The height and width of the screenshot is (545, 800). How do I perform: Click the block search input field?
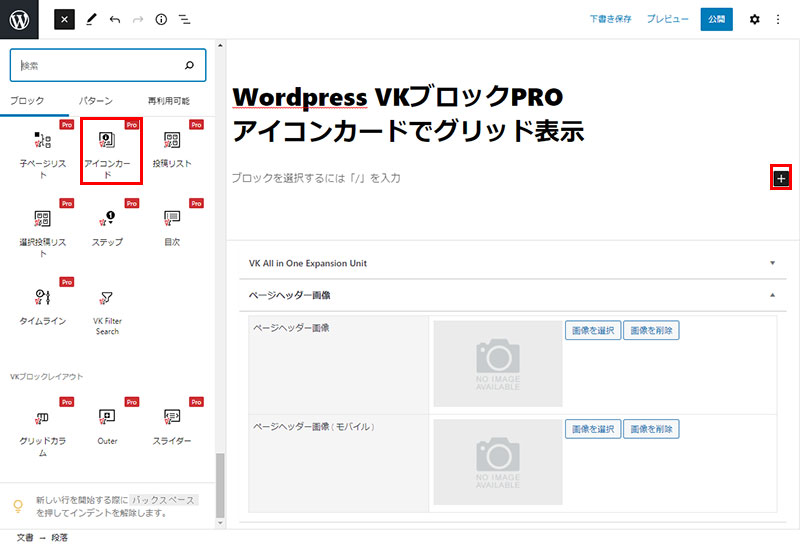pos(100,66)
